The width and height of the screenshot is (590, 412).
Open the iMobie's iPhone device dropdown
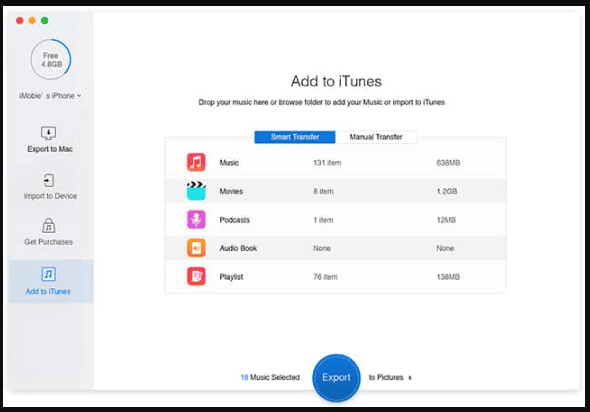pos(50,96)
